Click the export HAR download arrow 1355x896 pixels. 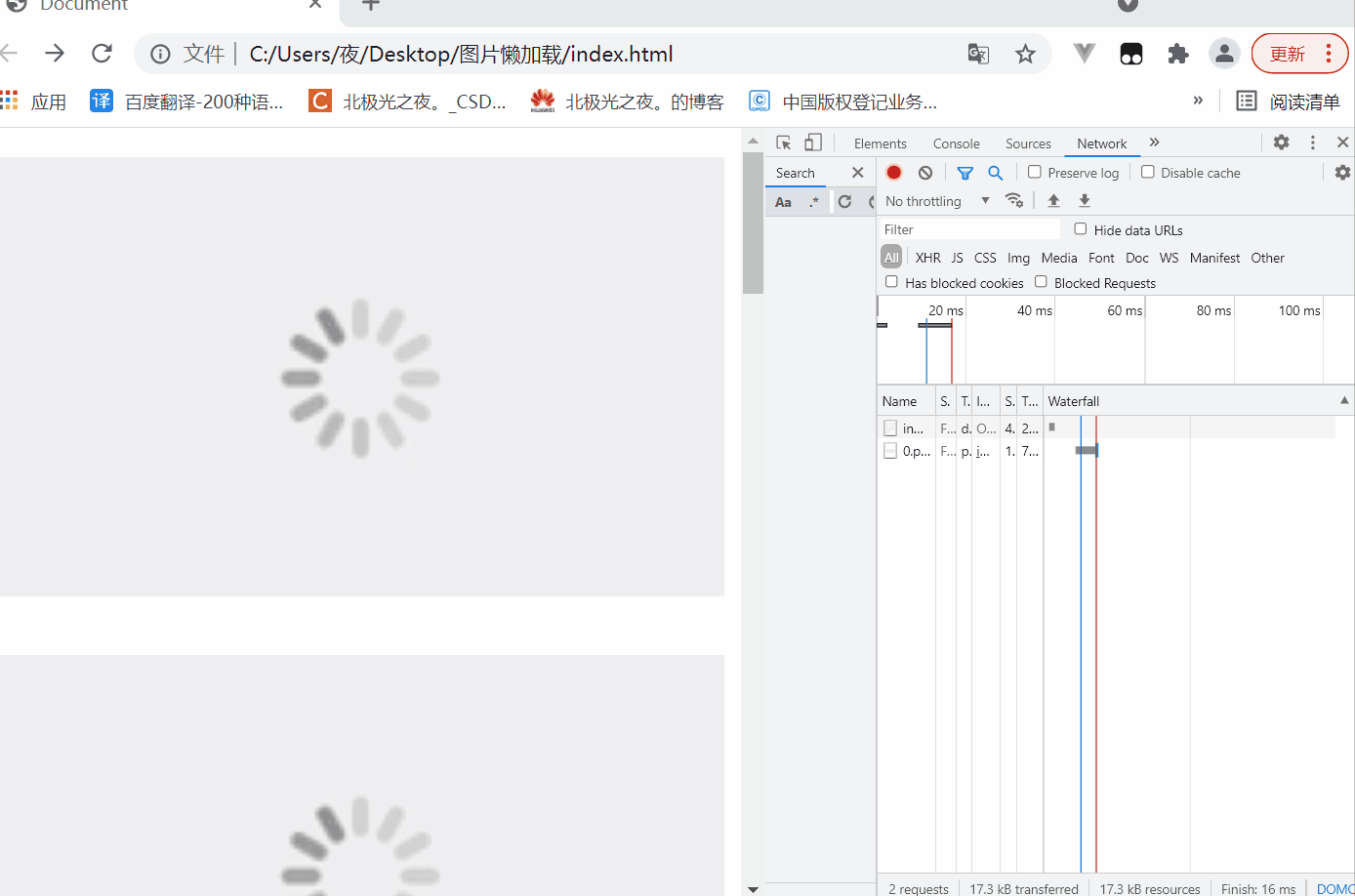pos(1084,201)
